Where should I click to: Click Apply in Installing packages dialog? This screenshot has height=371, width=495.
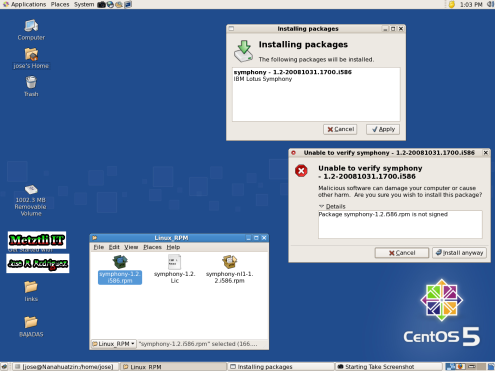383,129
